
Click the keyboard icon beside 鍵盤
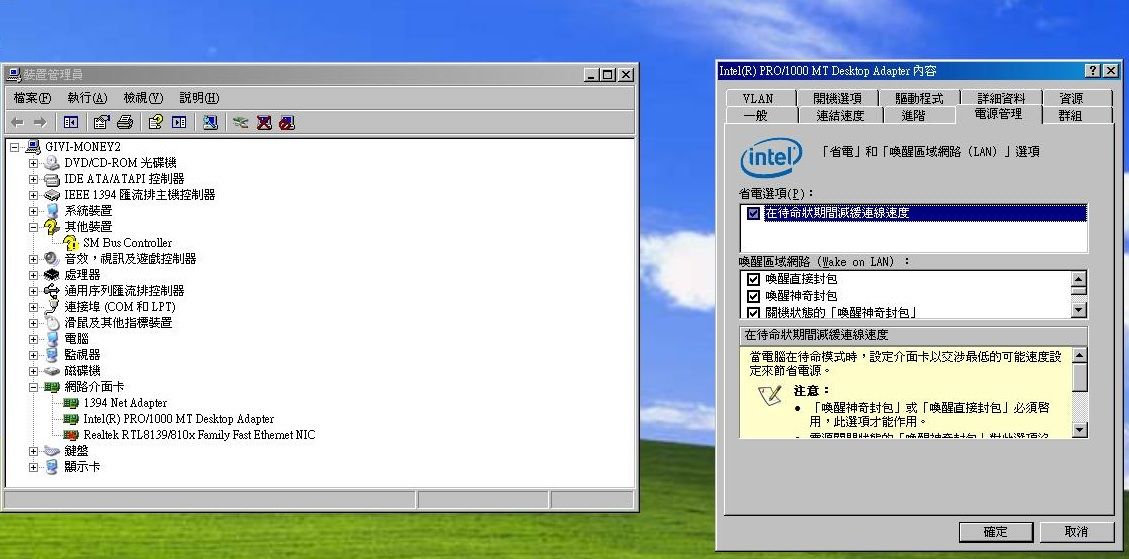(52, 450)
